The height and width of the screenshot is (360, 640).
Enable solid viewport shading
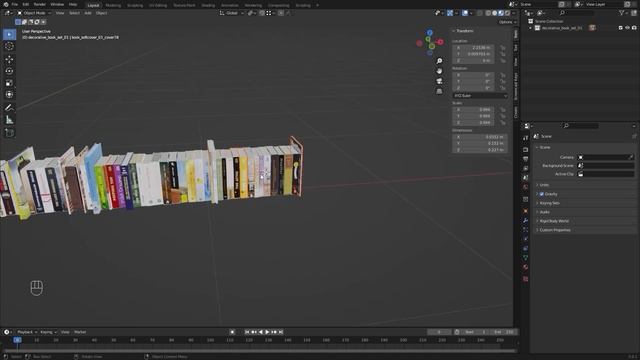[x=495, y=13]
